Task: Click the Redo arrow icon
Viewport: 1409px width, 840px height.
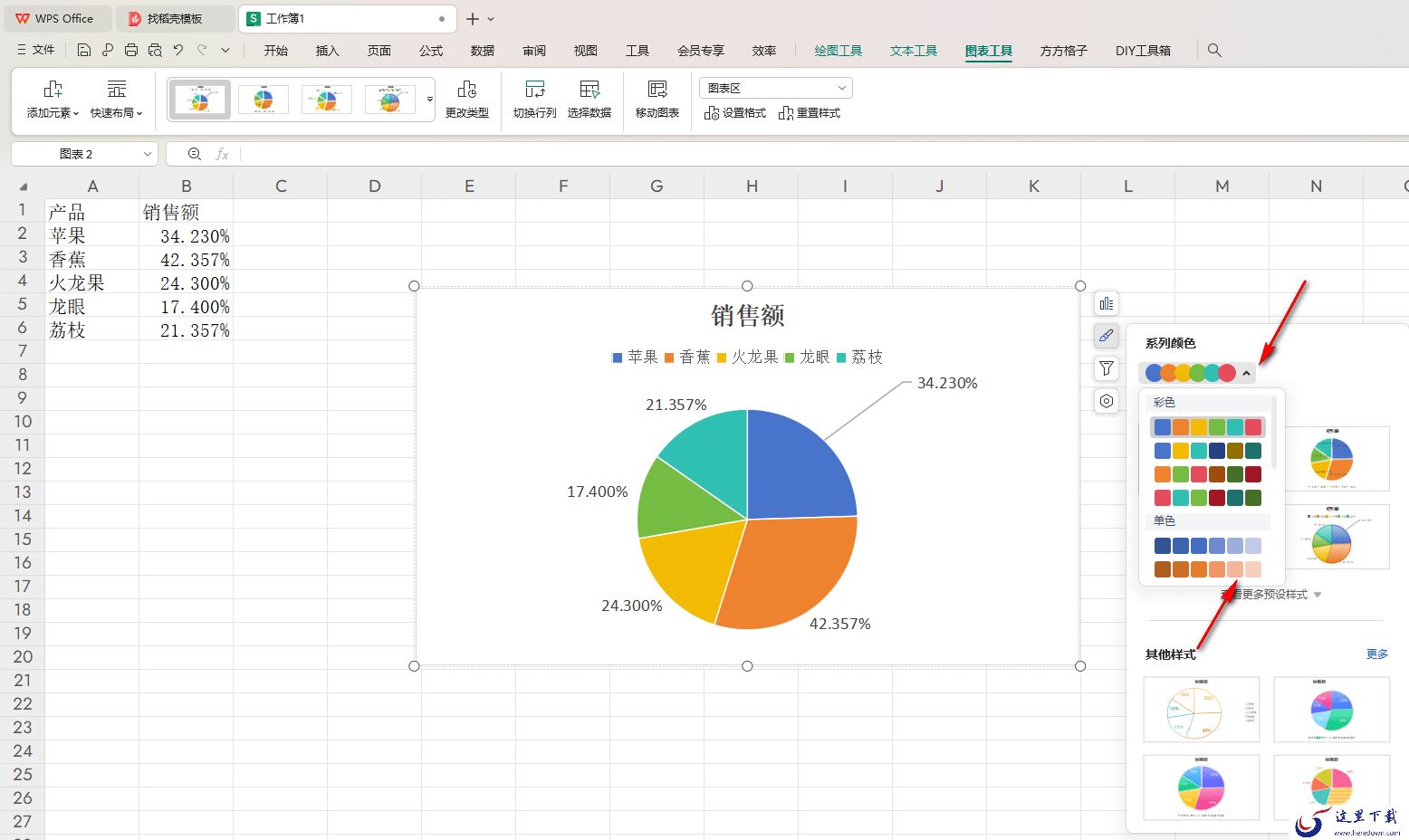Action: pyautogui.click(x=202, y=51)
